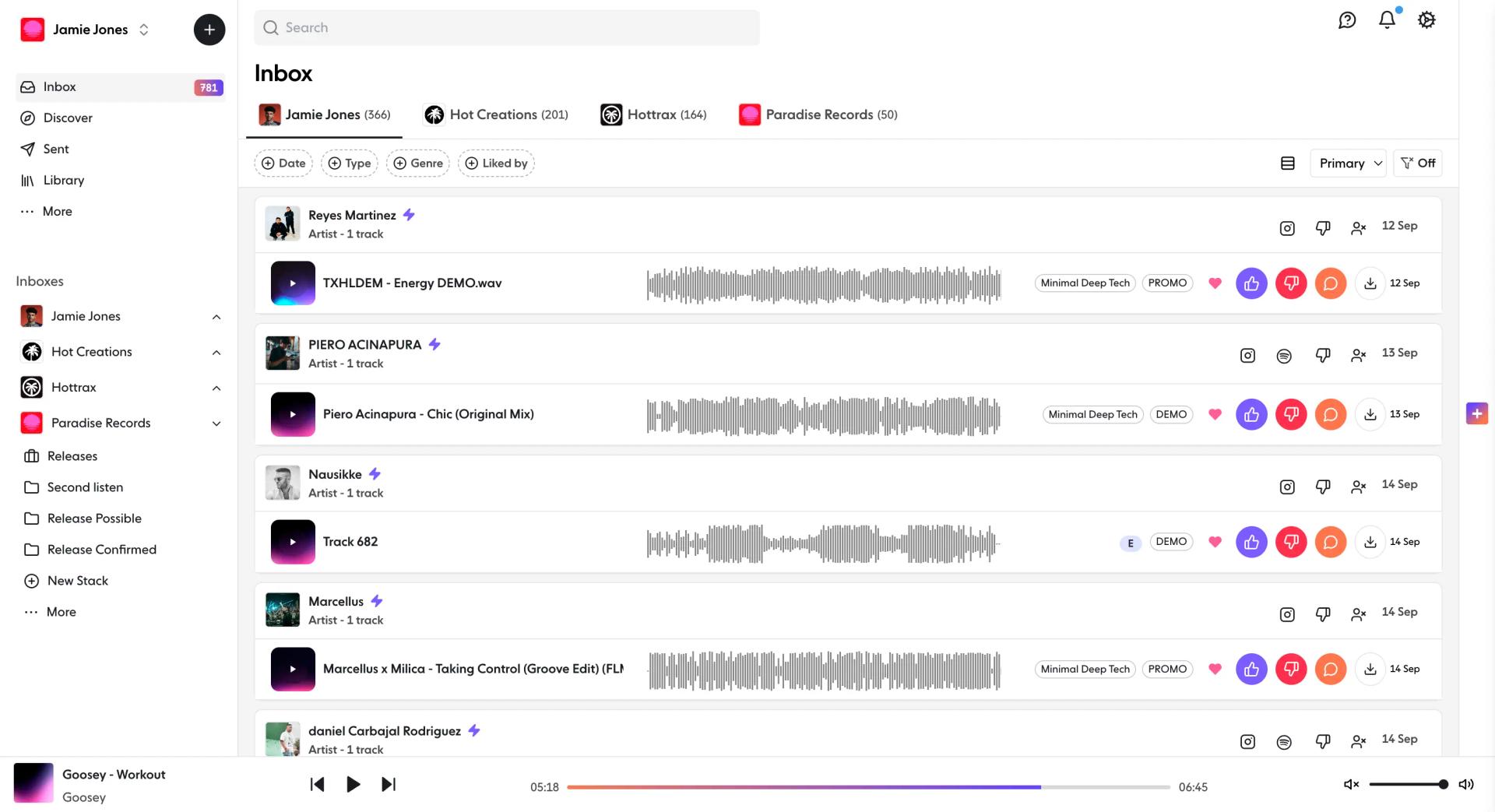Open PIERO ACINAPURA Spotify link

pyautogui.click(x=1284, y=356)
